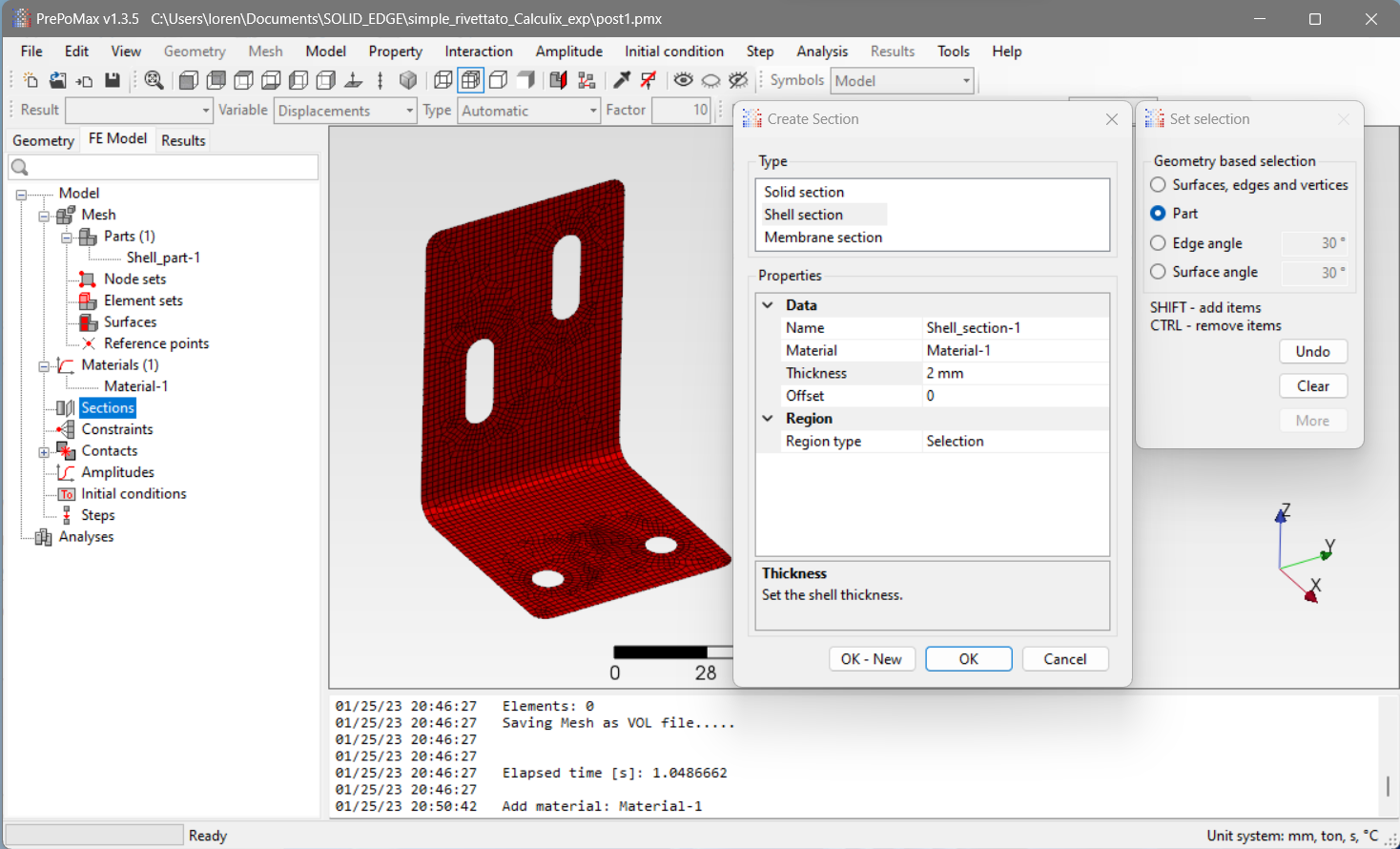
Task: Choose the Surface angle radio button
Action: 1158,272
